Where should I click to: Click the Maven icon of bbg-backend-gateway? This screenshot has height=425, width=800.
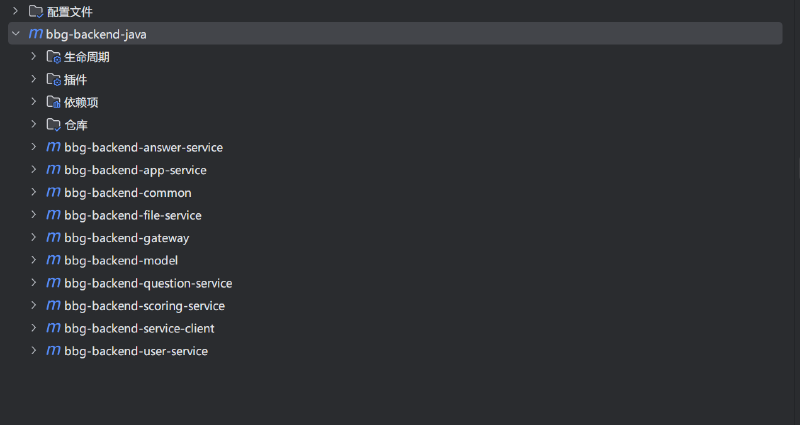pyautogui.click(x=54, y=237)
